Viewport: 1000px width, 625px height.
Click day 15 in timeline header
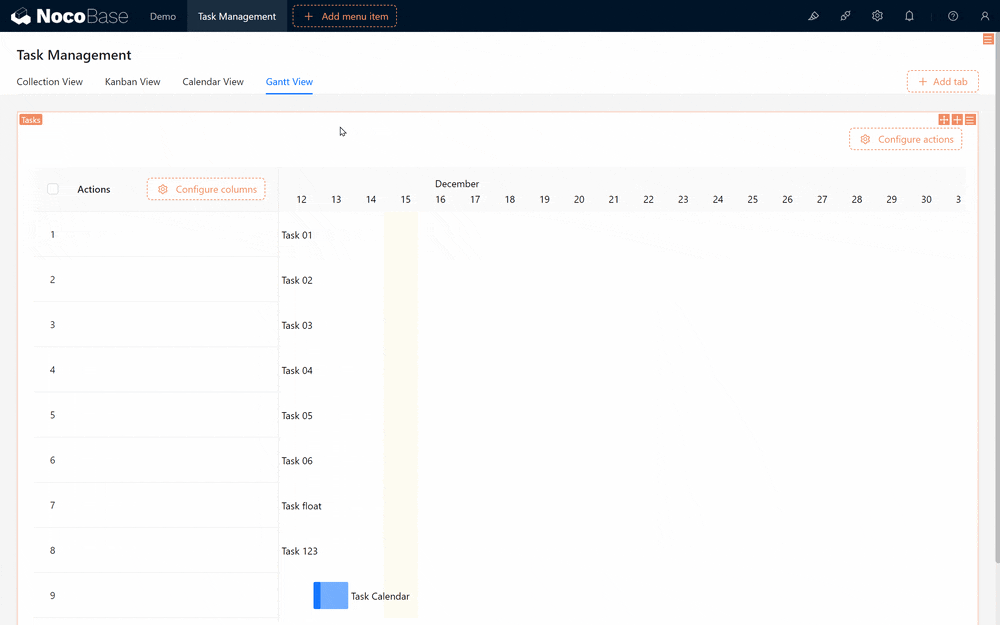point(406,200)
